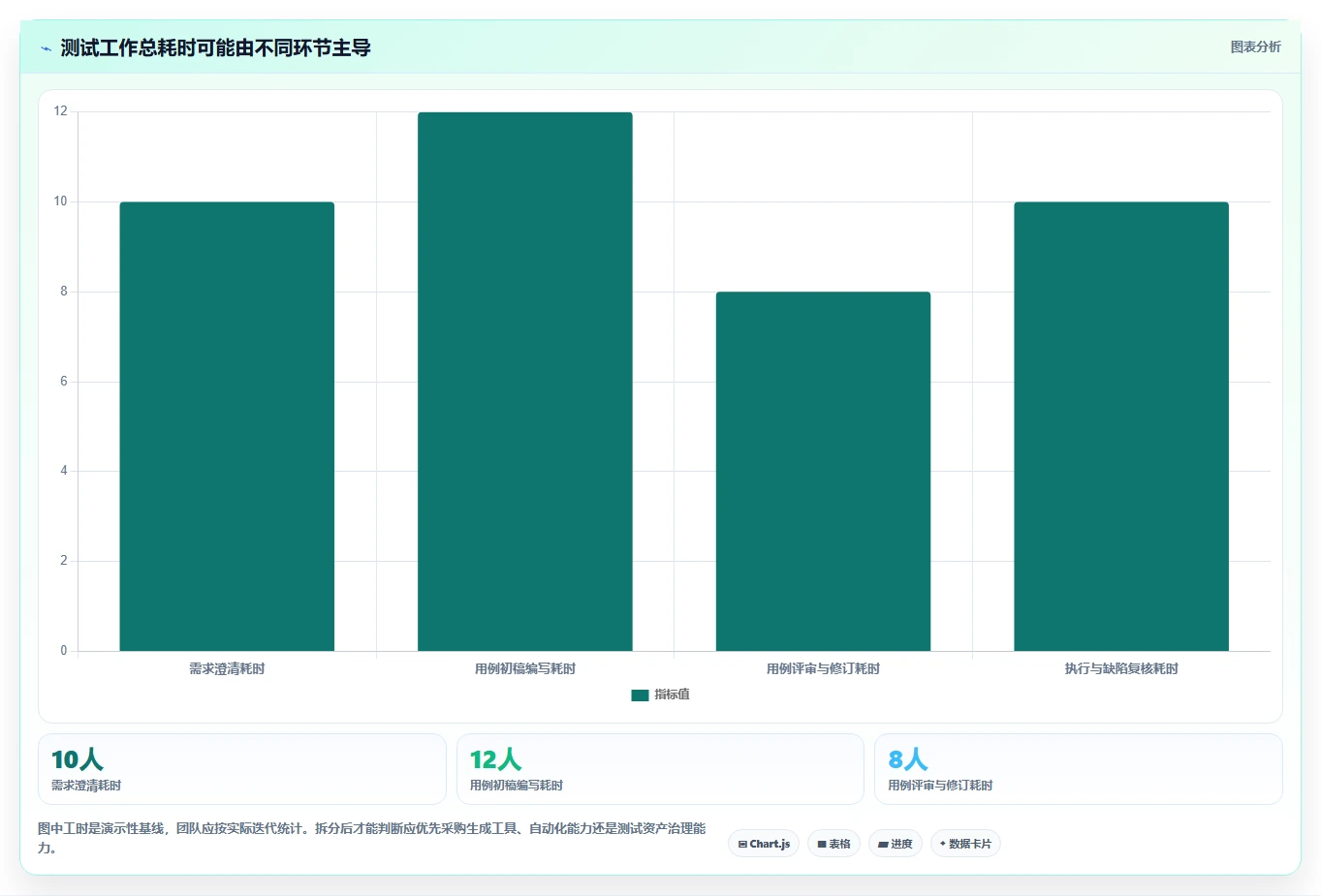Click the 用例初稿编写耗时 x-axis label
This screenshot has height=896, width=1321.
click(x=525, y=668)
